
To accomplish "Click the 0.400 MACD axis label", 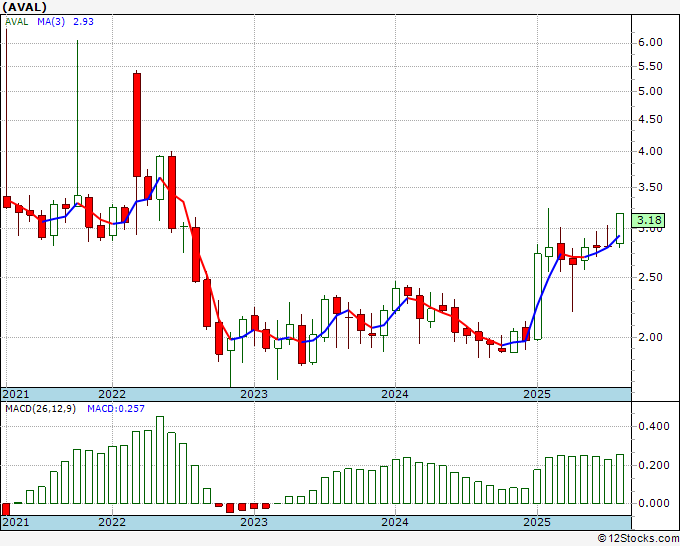I will tap(654, 426).
